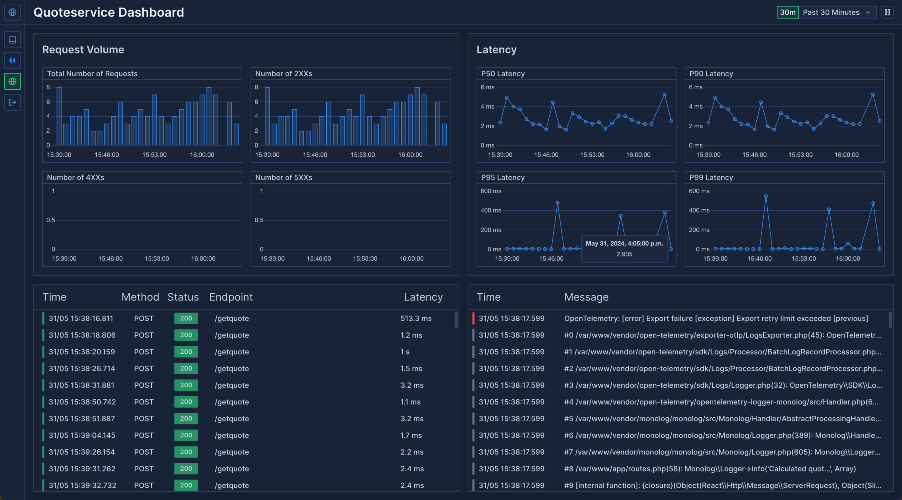Select the first request row at 15:38:16.811
This screenshot has width=902, height=500.
coord(246,318)
